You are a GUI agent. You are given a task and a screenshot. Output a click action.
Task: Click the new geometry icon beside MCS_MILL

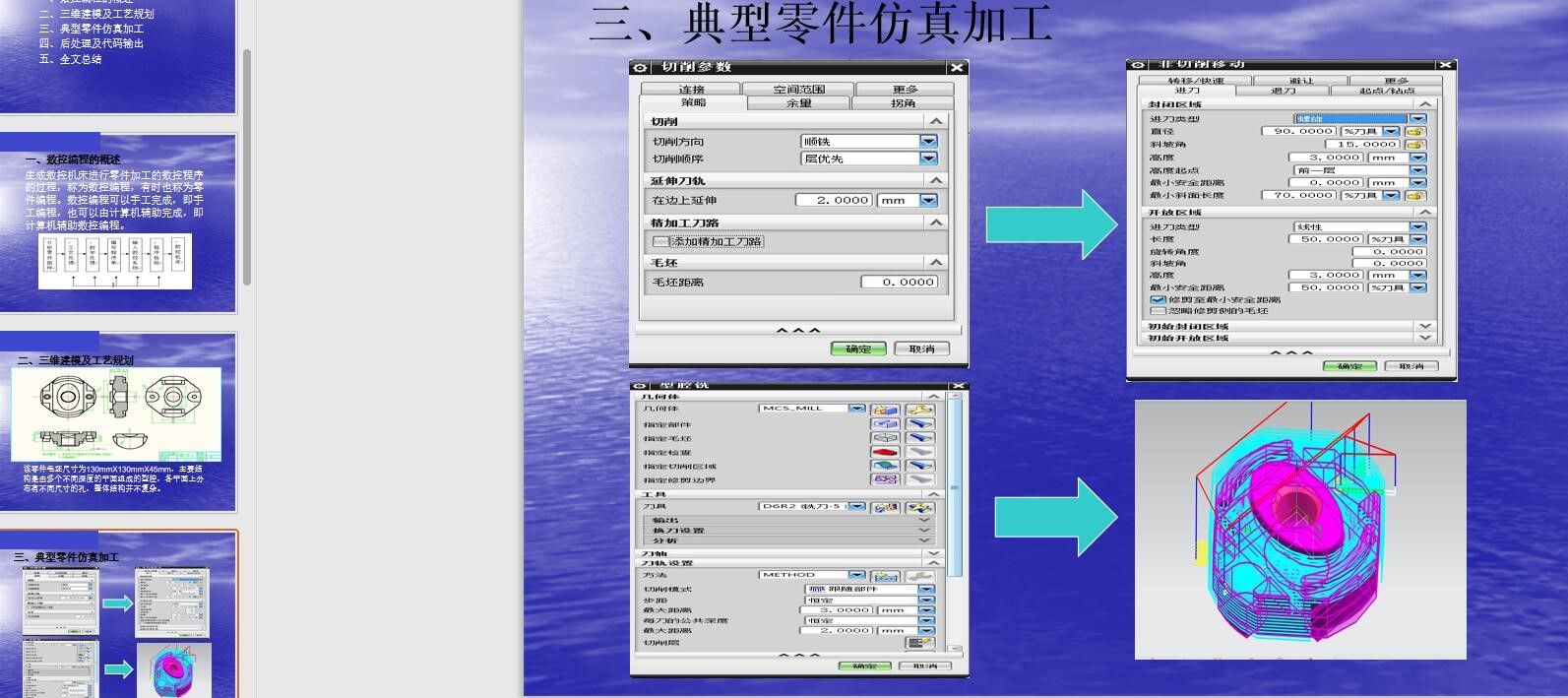coord(886,410)
